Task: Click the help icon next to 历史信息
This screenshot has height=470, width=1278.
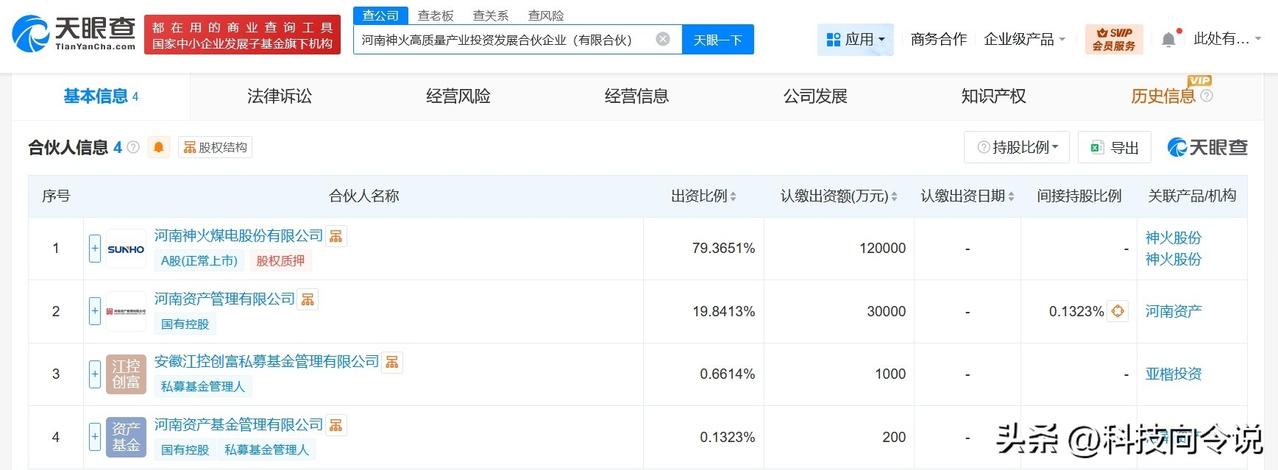Action: tap(1206, 96)
